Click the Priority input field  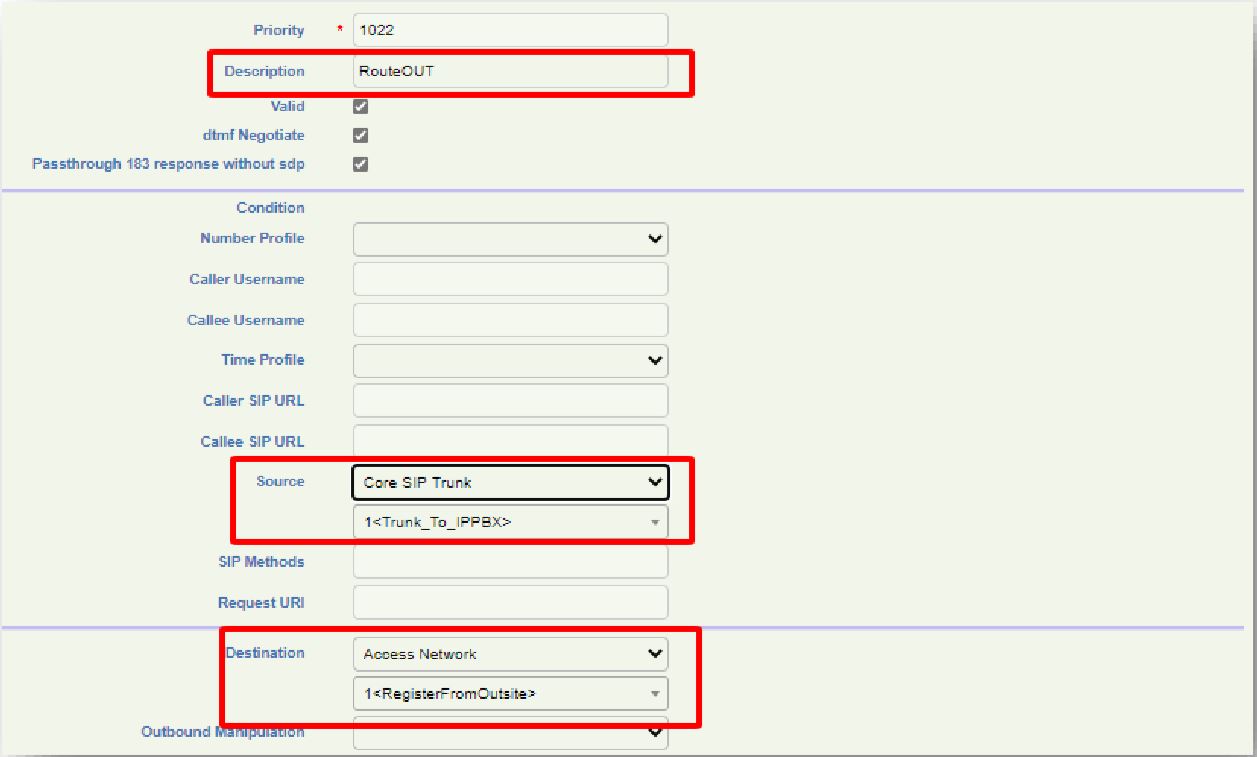pos(510,30)
